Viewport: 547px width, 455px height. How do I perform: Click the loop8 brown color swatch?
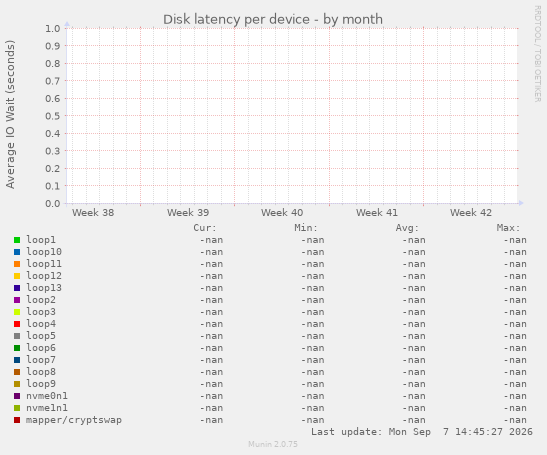(x=17, y=372)
